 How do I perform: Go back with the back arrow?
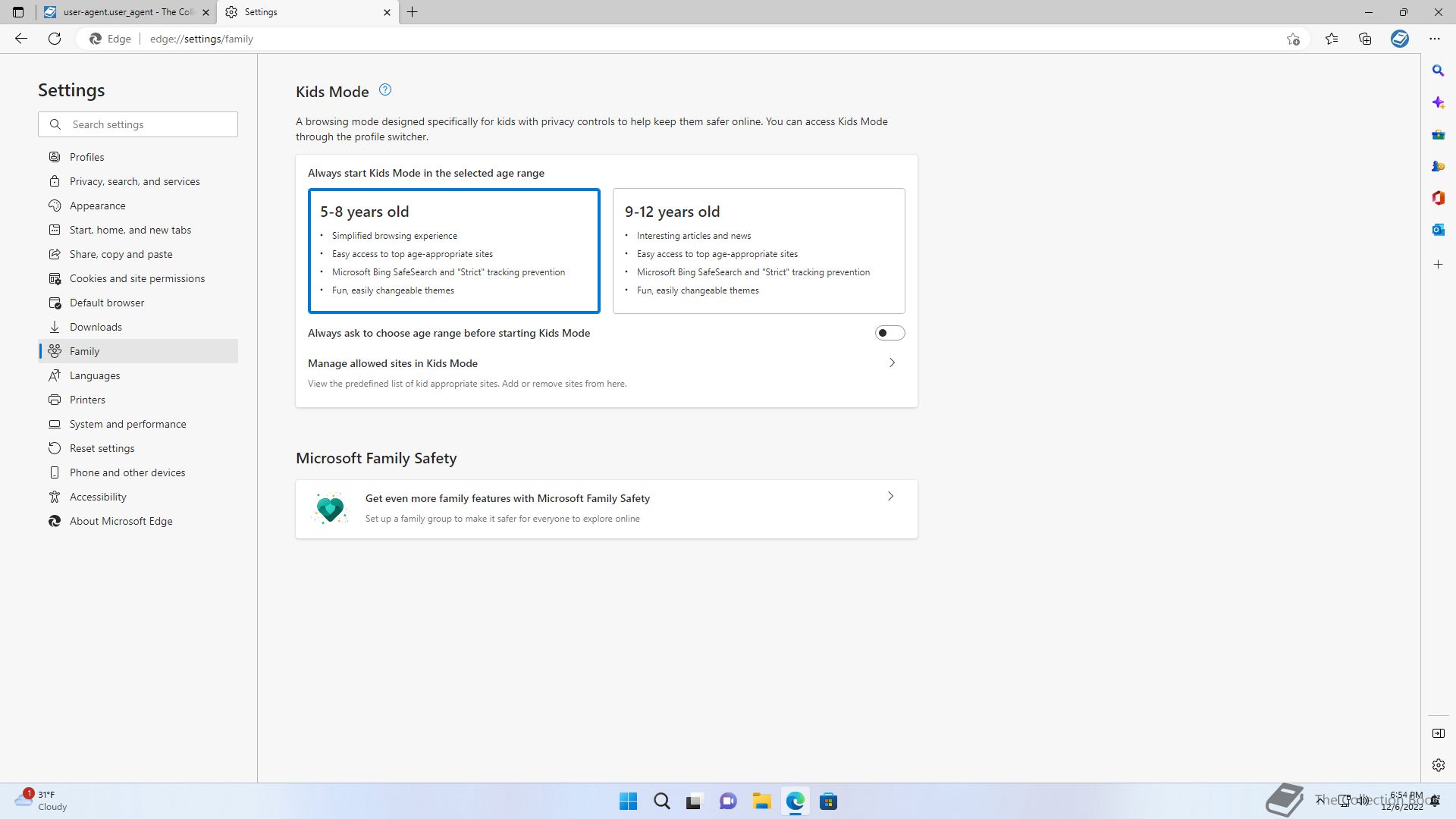pyautogui.click(x=21, y=39)
